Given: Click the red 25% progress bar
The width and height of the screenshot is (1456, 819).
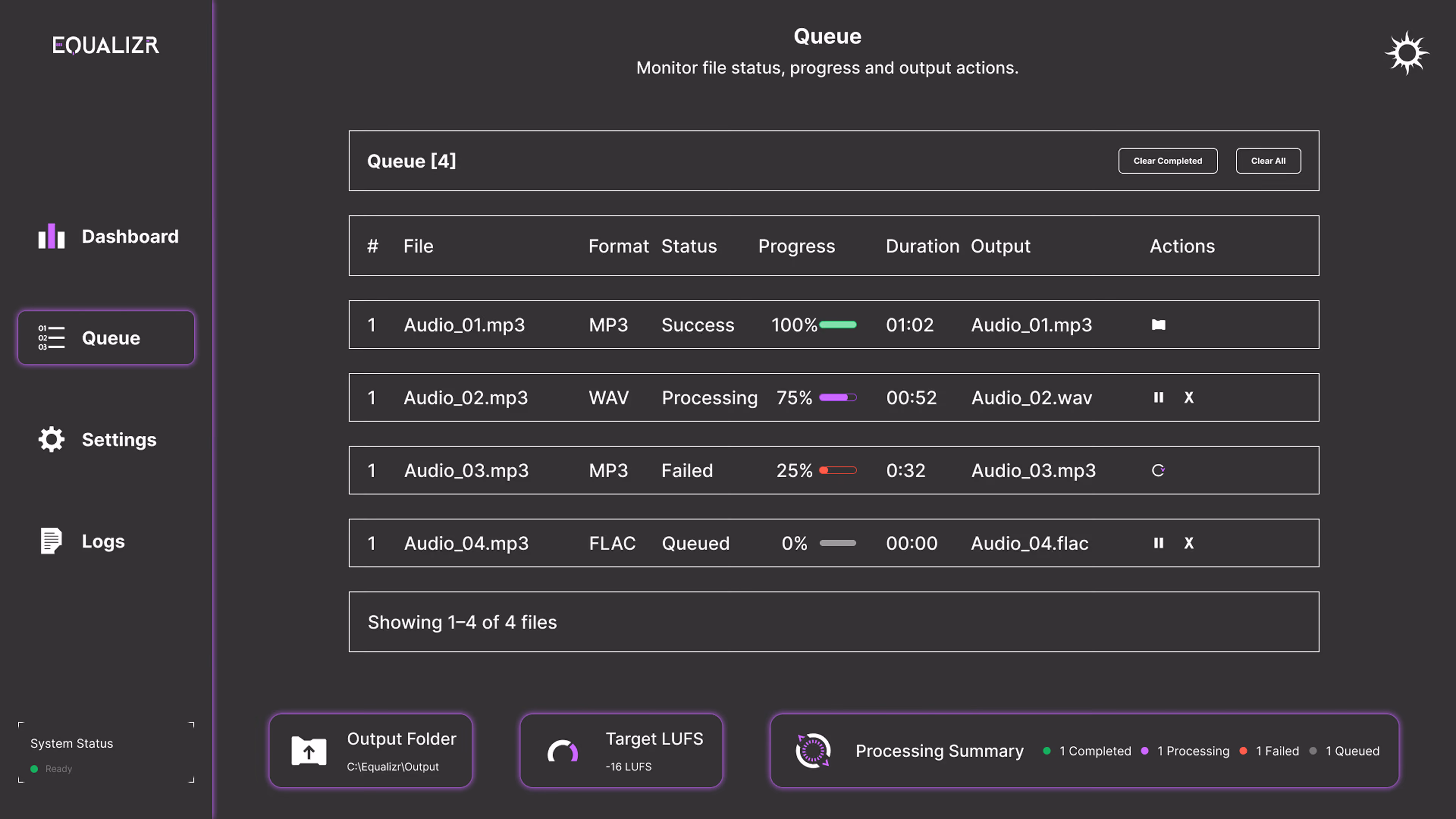Looking at the screenshot, I should coord(838,470).
